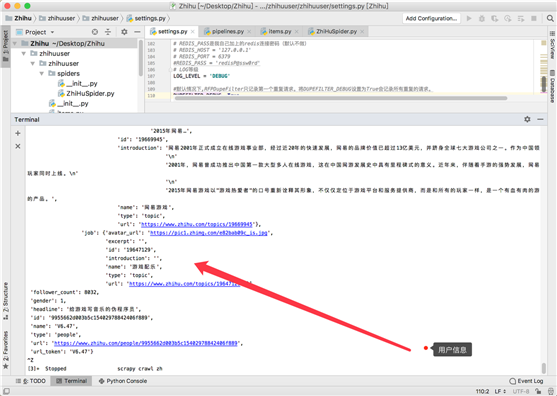
Task: Open the zhihu.com/topics/19669945 link
Action: pos(197,224)
